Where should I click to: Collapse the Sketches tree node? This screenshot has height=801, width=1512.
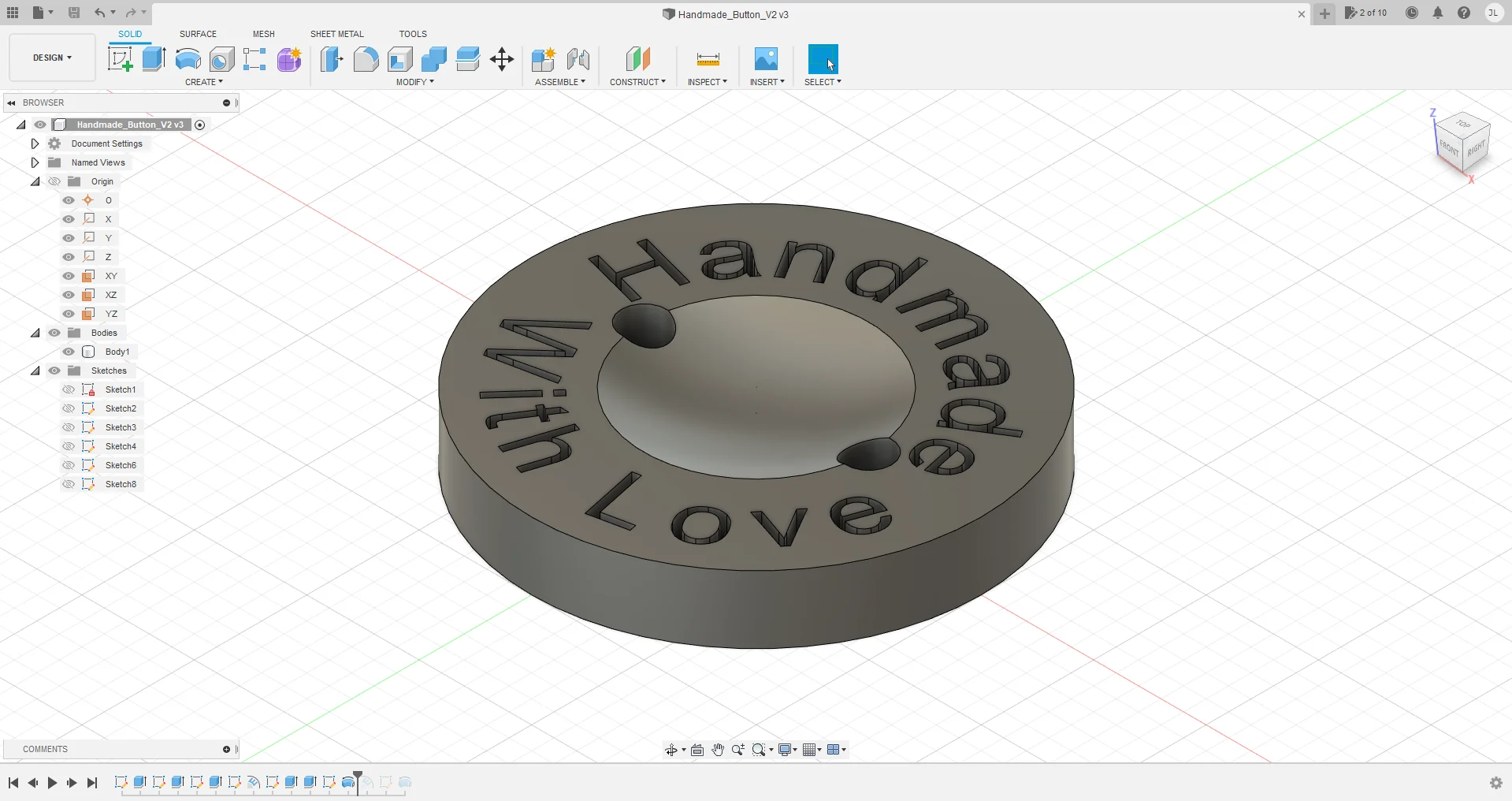(x=35, y=371)
